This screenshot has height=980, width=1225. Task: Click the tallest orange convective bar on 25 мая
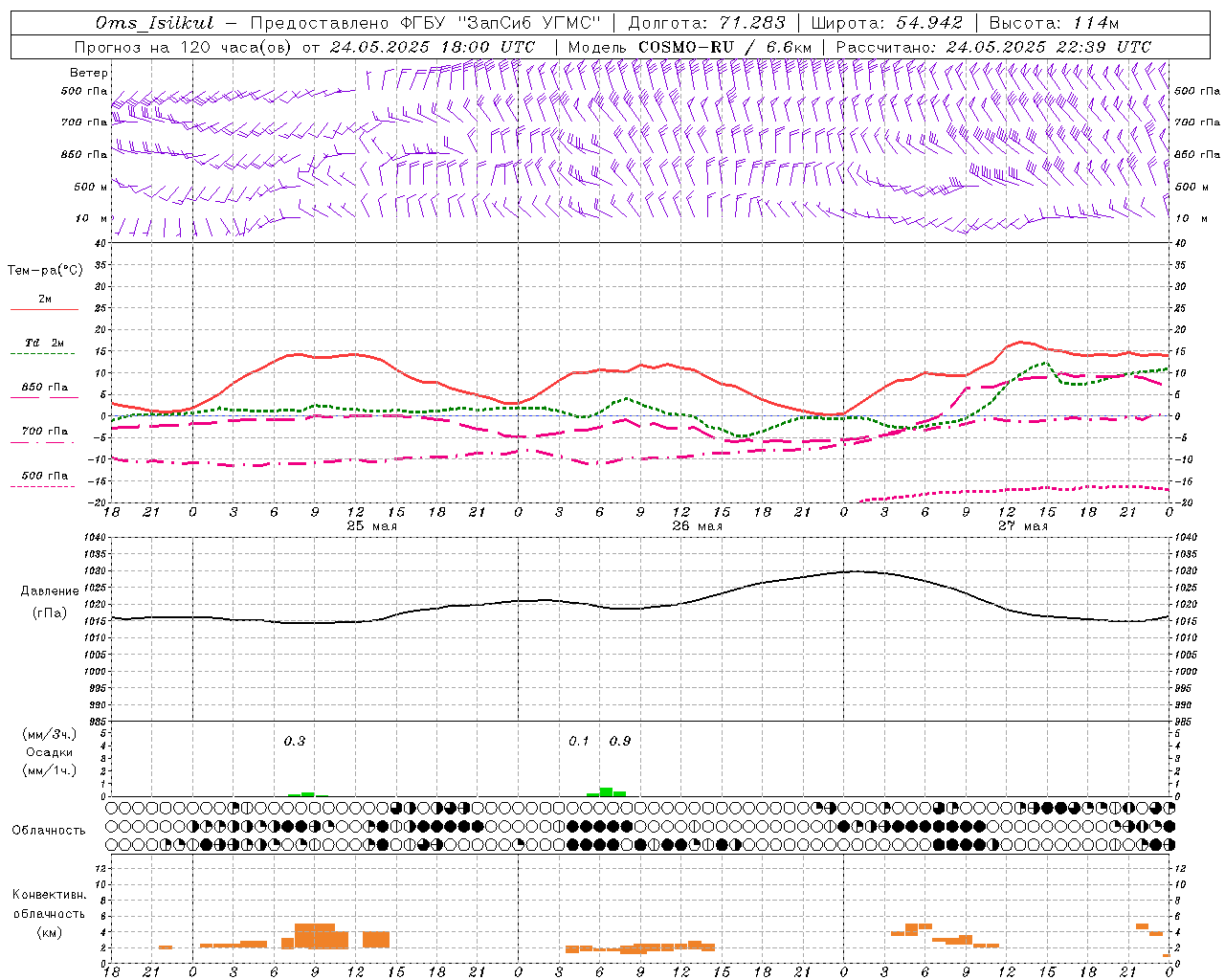point(315,936)
